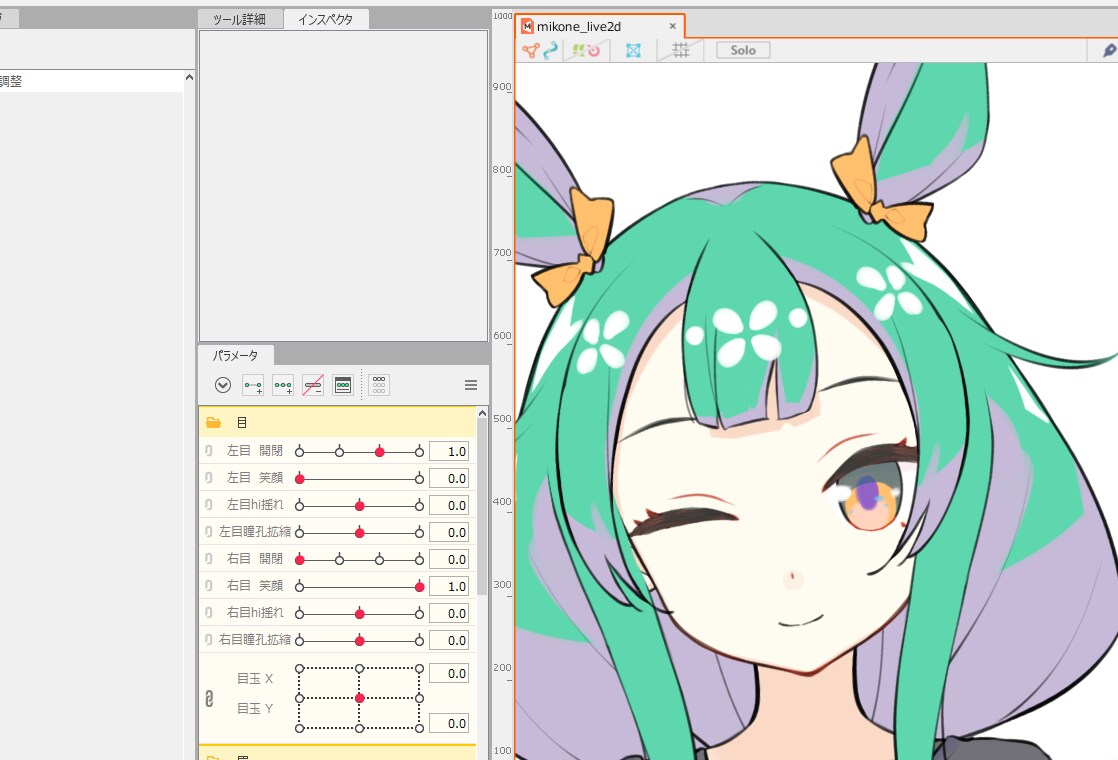The image size is (1118, 760).
Task: Click the 右目hi揺れ value field
Action: [449, 614]
